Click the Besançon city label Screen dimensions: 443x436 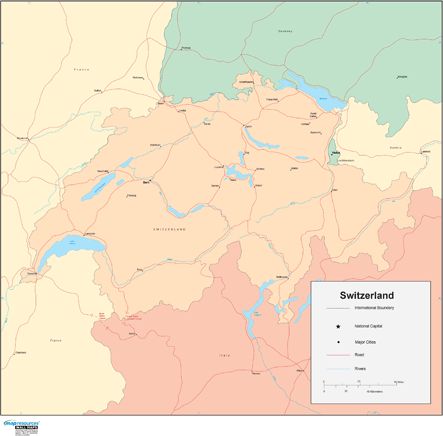pos(22,138)
